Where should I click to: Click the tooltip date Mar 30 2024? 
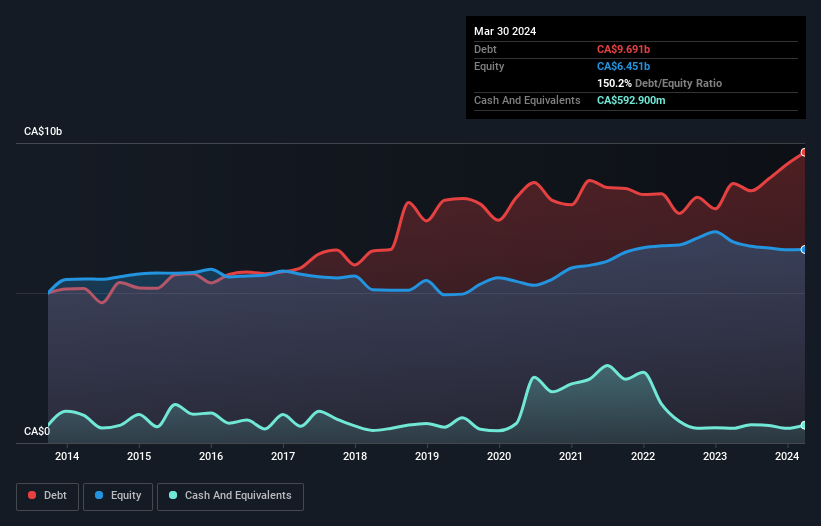(505, 31)
